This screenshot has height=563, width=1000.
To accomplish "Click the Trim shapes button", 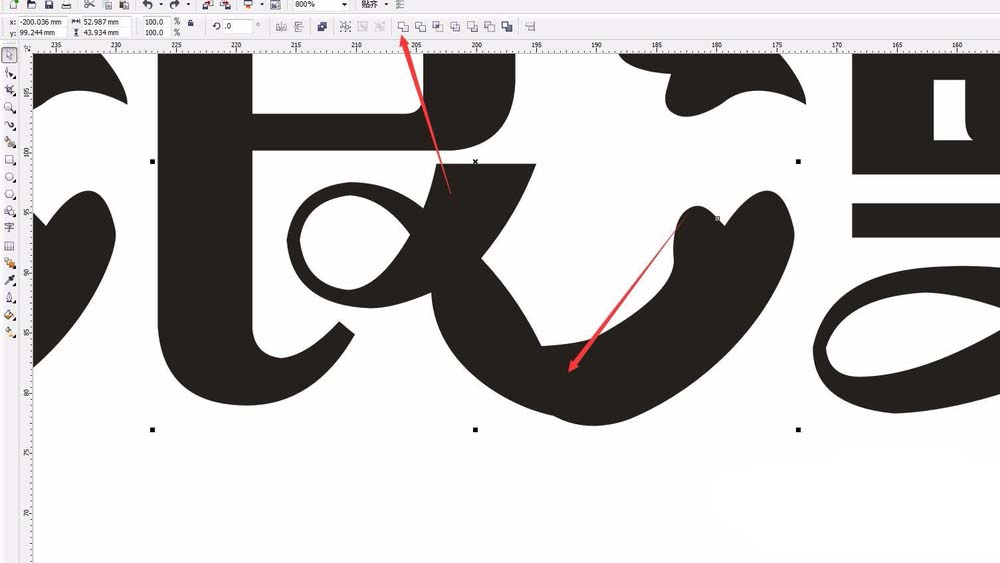I will point(420,26).
